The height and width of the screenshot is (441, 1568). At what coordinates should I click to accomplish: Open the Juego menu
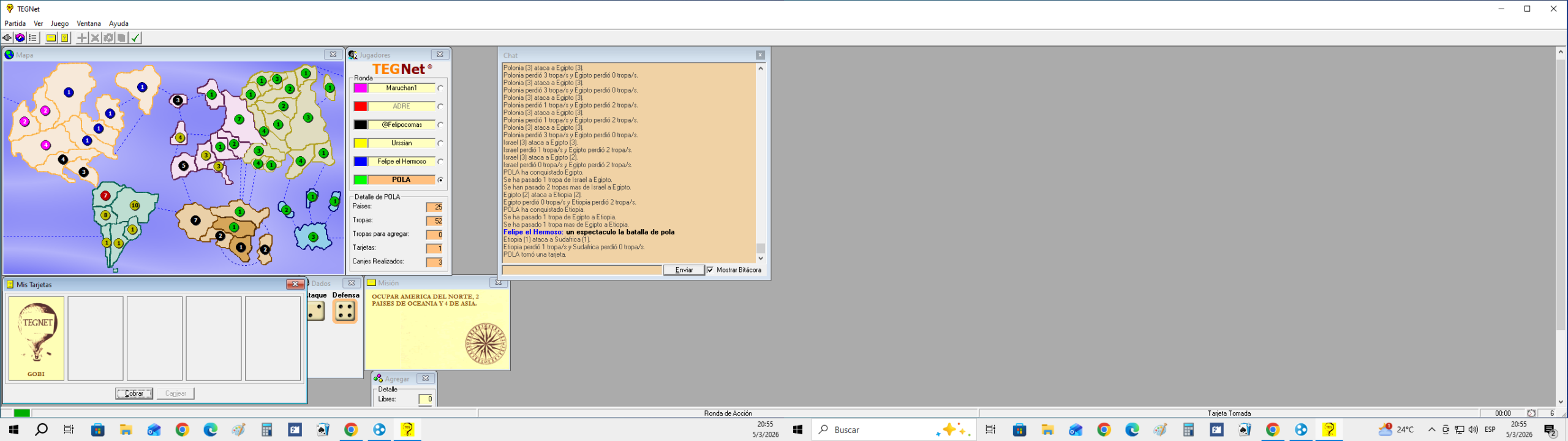tap(59, 23)
